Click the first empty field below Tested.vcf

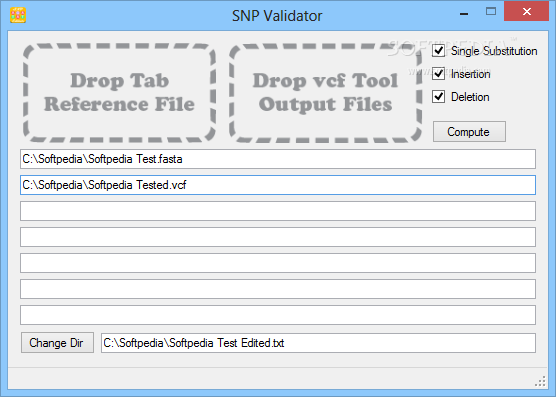pyautogui.click(x=278, y=211)
